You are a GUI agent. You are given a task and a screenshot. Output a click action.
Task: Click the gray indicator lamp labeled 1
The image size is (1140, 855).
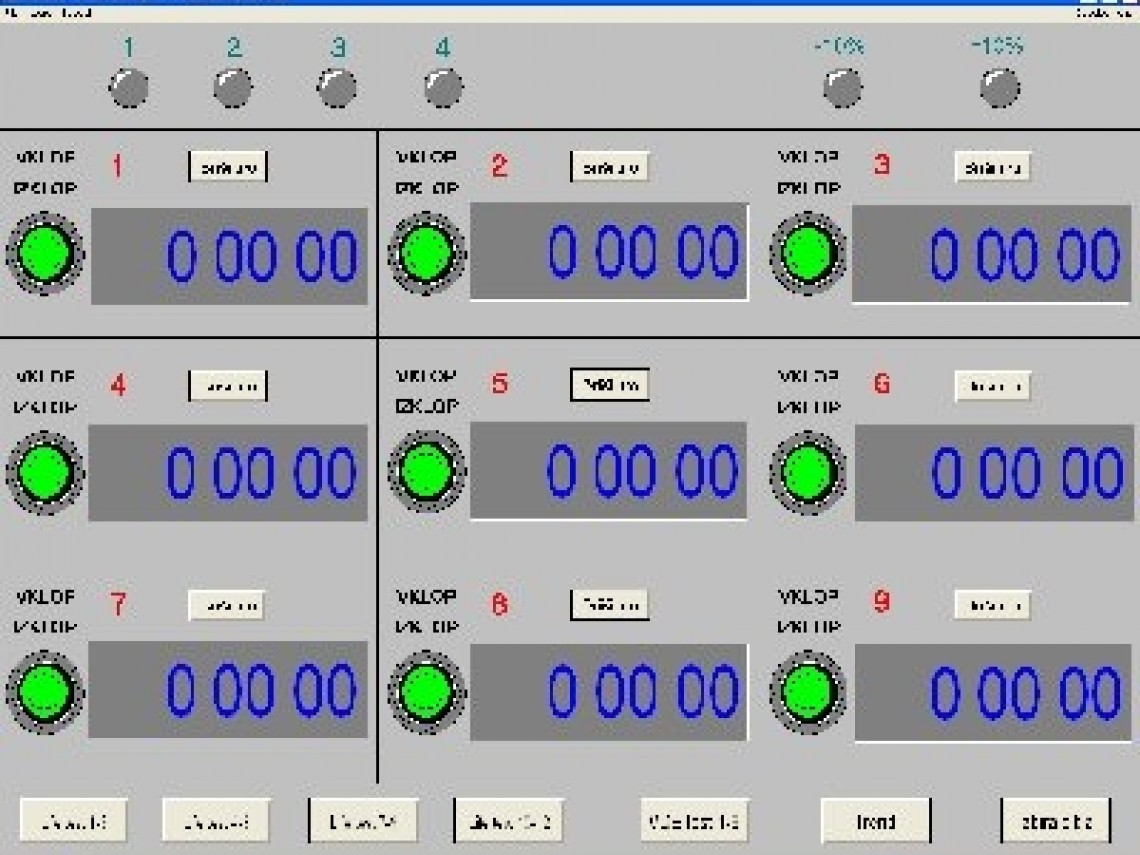click(x=129, y=88)
